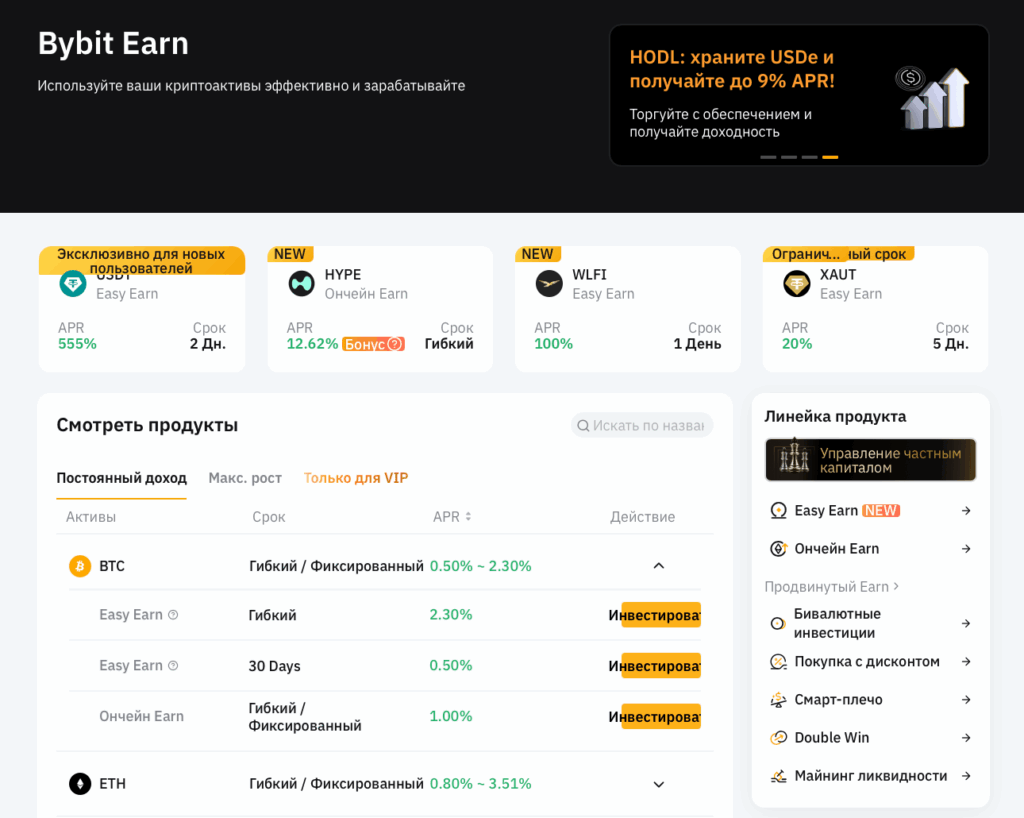This screenshot has width=1024, height=818.
Task: Click the WLFI coin icon
Action: [x=549, y=284]
